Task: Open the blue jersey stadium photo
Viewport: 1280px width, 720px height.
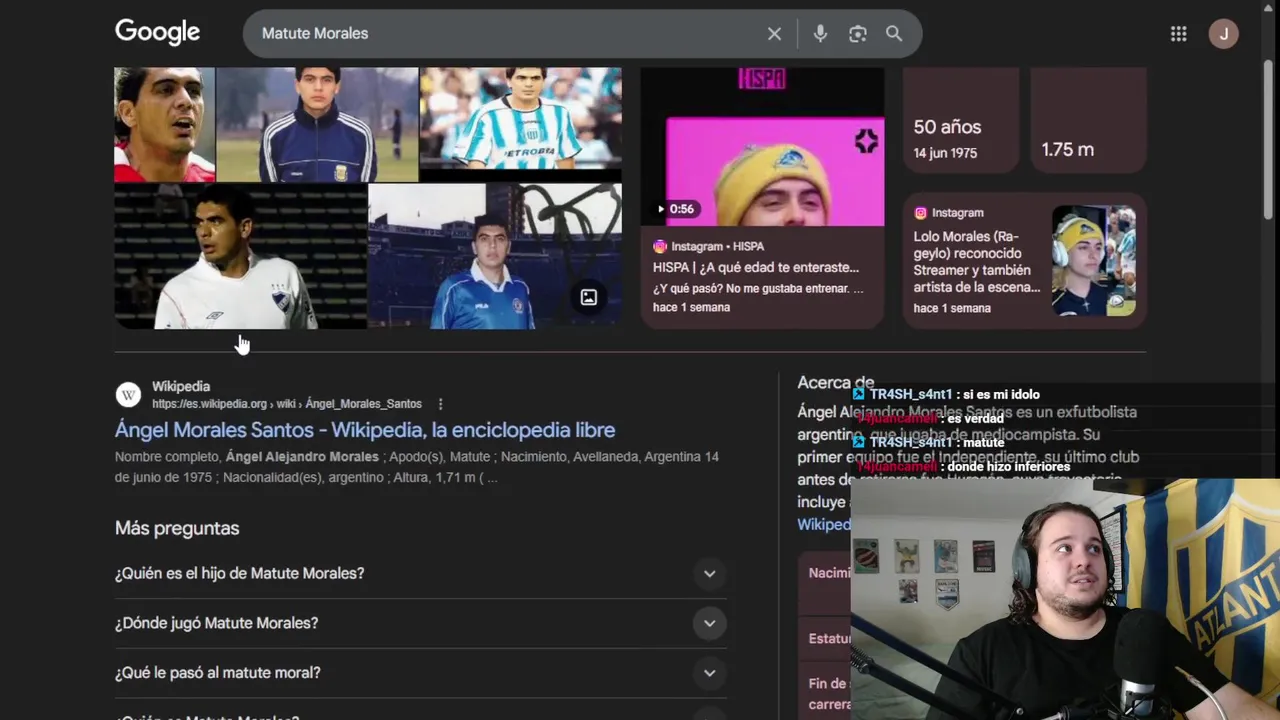Action: (x=495, y=256)
